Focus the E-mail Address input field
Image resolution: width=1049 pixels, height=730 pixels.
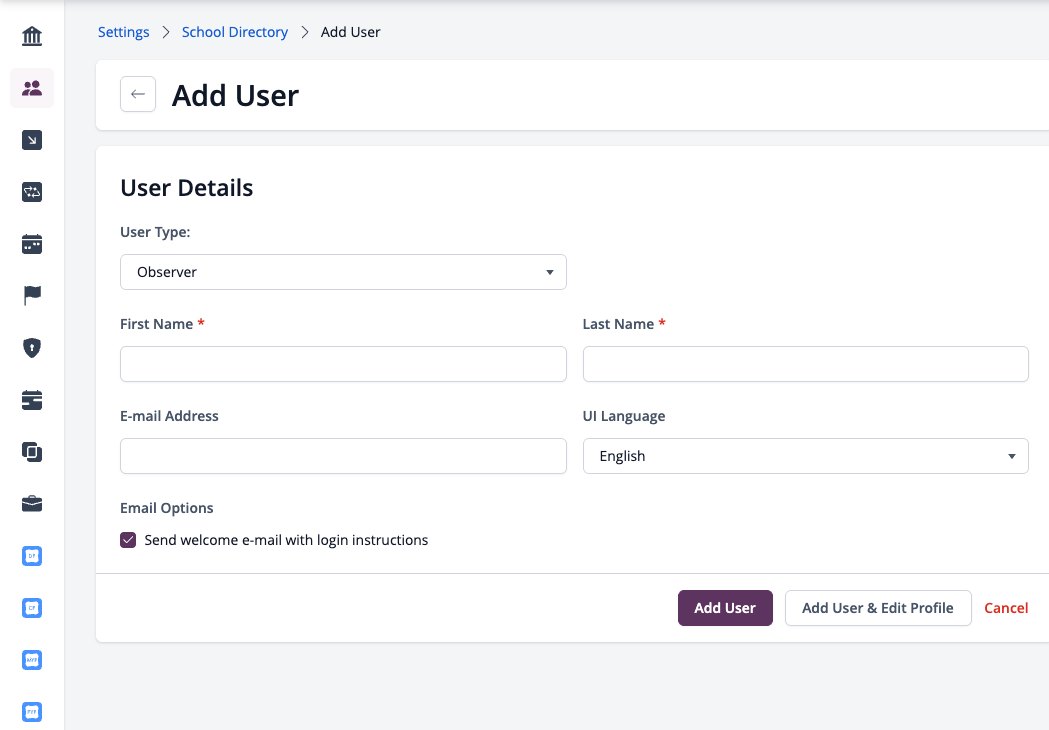[x=343, y=456]
